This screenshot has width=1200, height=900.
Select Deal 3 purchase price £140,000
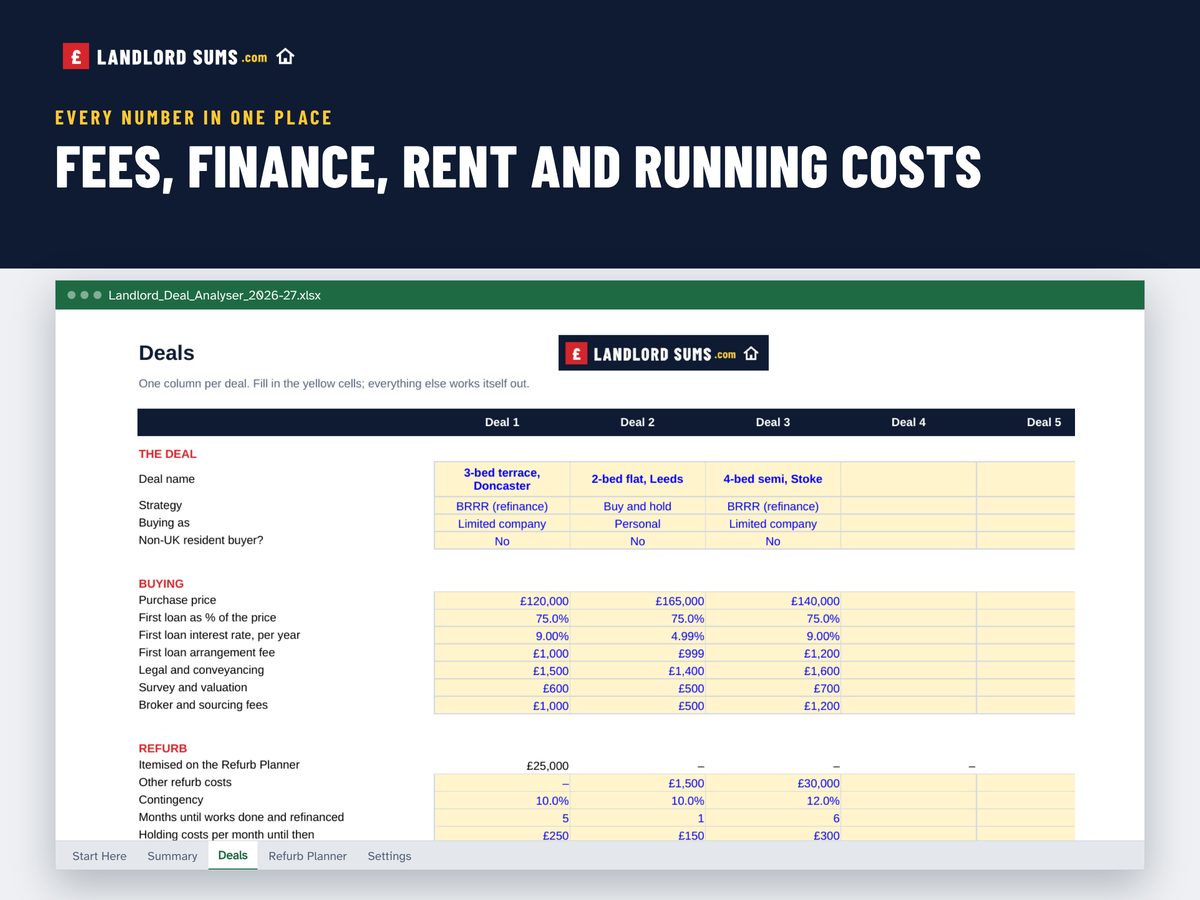coord(773,601)
